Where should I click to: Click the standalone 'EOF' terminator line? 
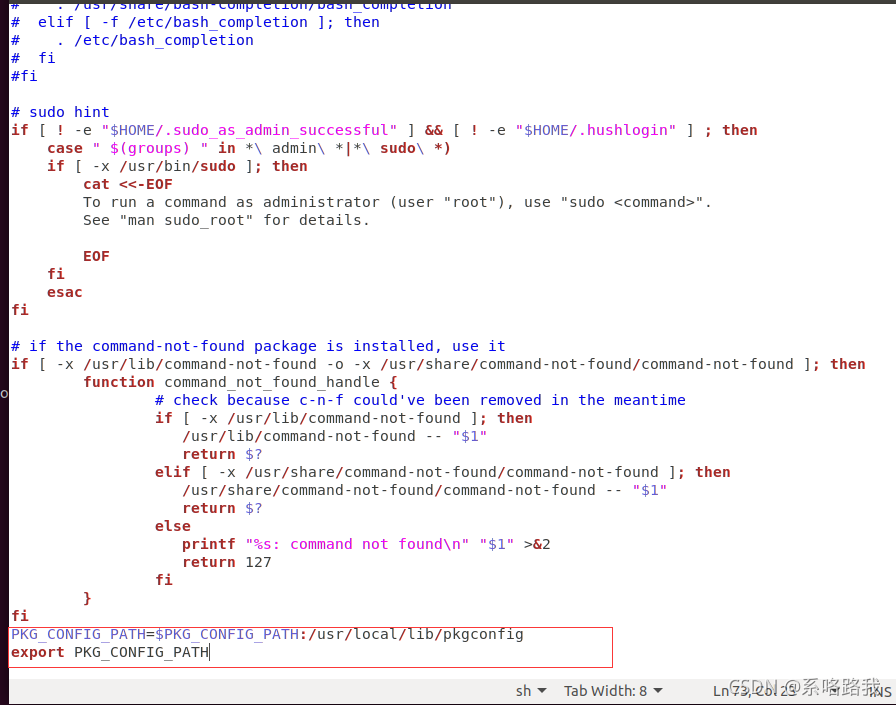coord(96,256)
